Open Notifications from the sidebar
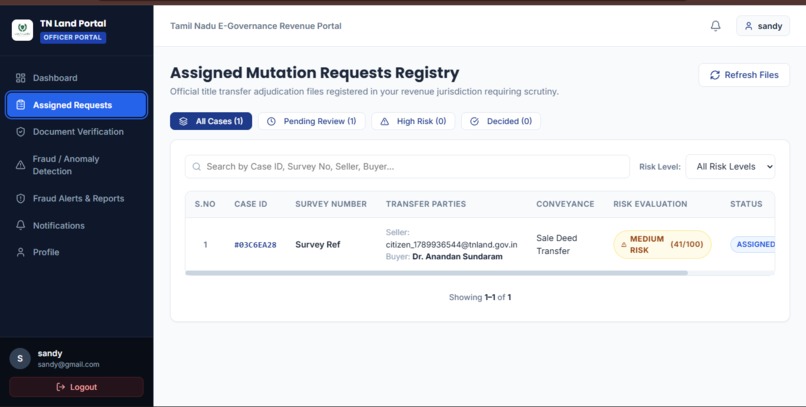 77,226
